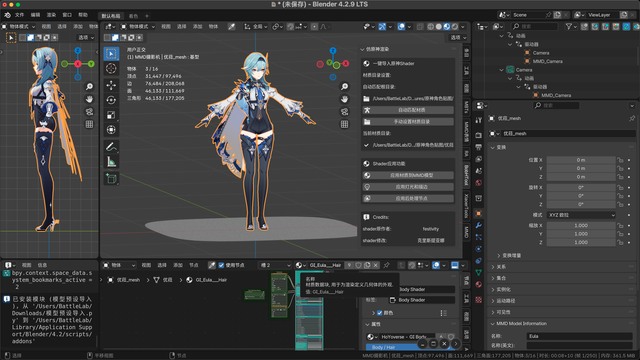Image resolution: width=640 pixels, height=360 pixels.
Task: Open the 渲染 menu
Action: [x=51, y=15]
